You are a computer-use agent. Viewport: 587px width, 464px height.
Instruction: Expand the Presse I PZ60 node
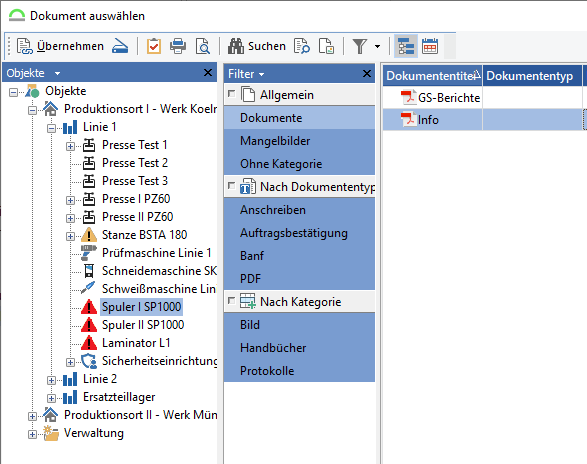coord(70,200)
